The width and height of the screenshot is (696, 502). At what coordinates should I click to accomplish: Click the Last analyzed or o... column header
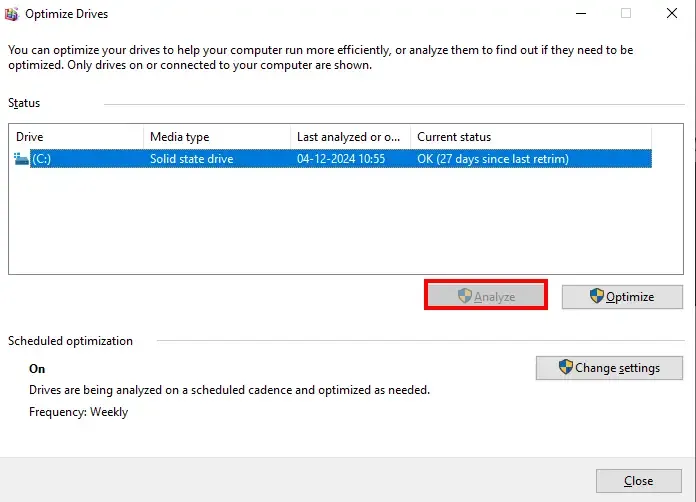tap(351, 137)
